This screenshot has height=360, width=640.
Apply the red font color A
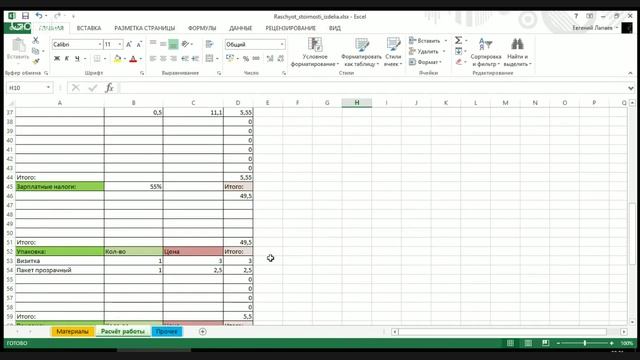click(133, 59)
